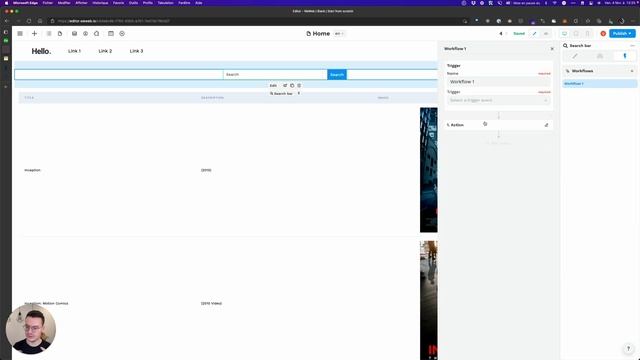Screen dimensions: 640x360
Task: Click Link 3 in page header
Action: coord(136,51)
